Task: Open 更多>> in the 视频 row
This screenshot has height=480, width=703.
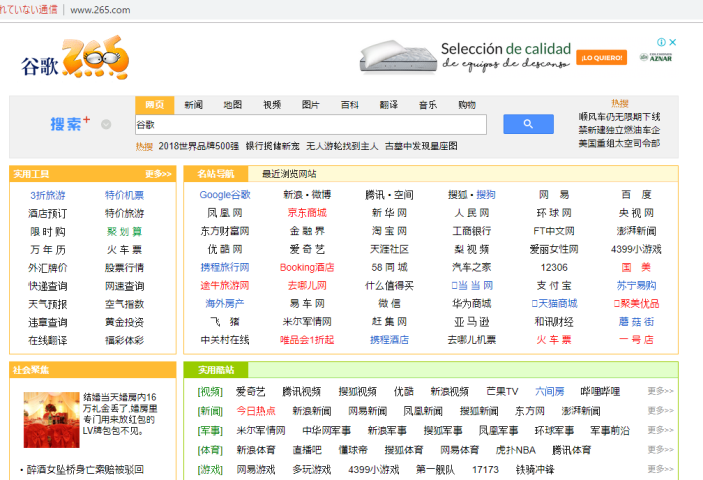Action: 660,391
